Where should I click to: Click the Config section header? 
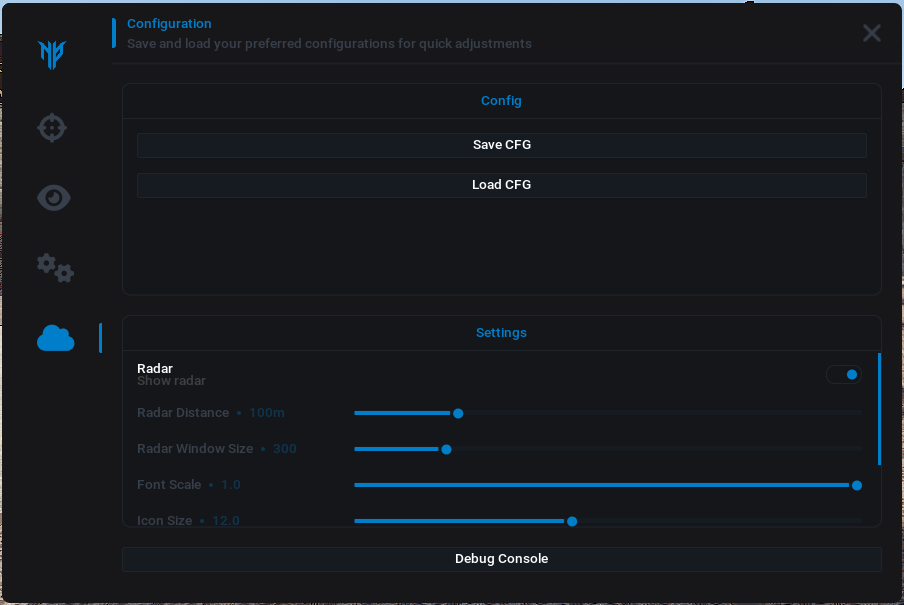click(x=501, y=101)
